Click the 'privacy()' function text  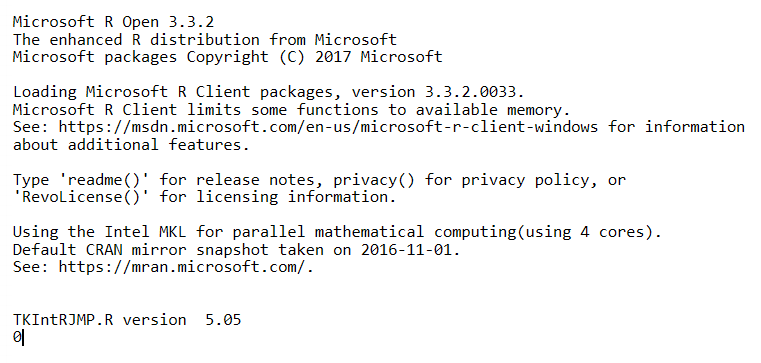coord(374,180)
